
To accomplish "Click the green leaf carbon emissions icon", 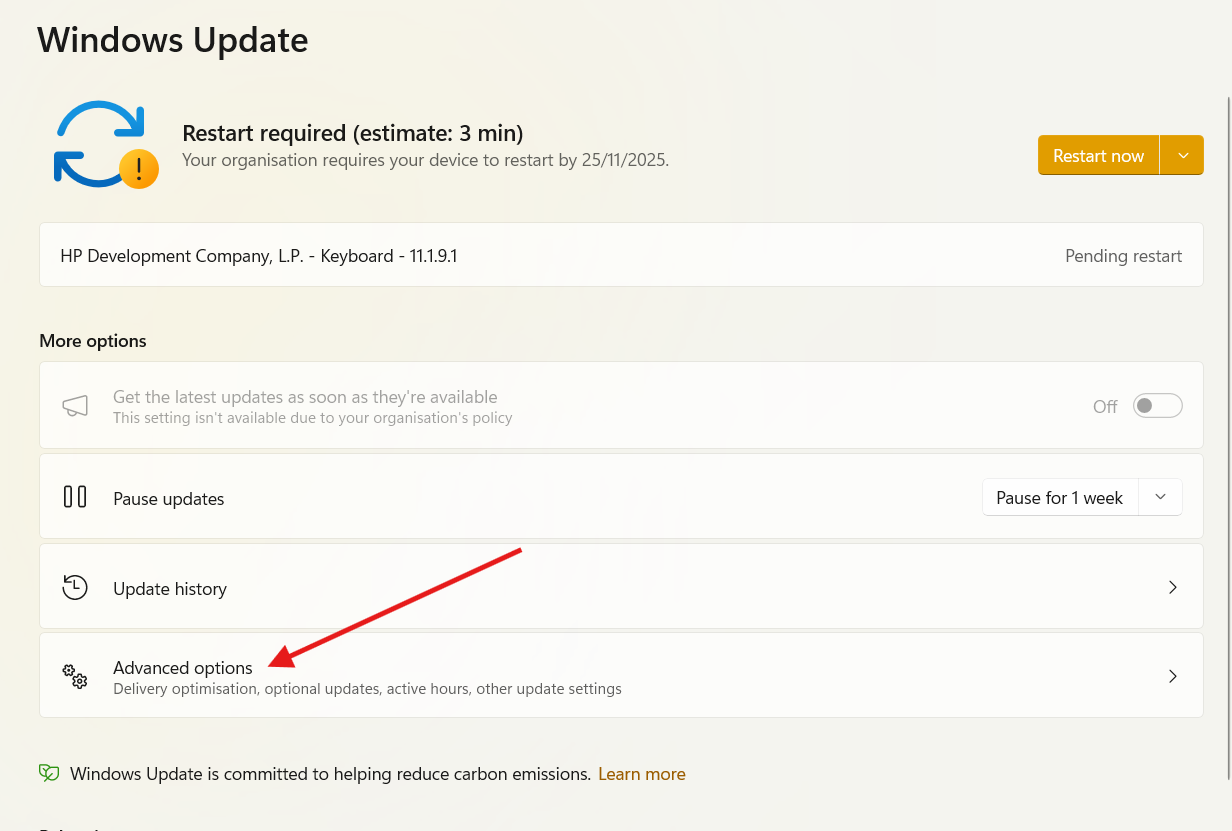I will tap(49, 773).
